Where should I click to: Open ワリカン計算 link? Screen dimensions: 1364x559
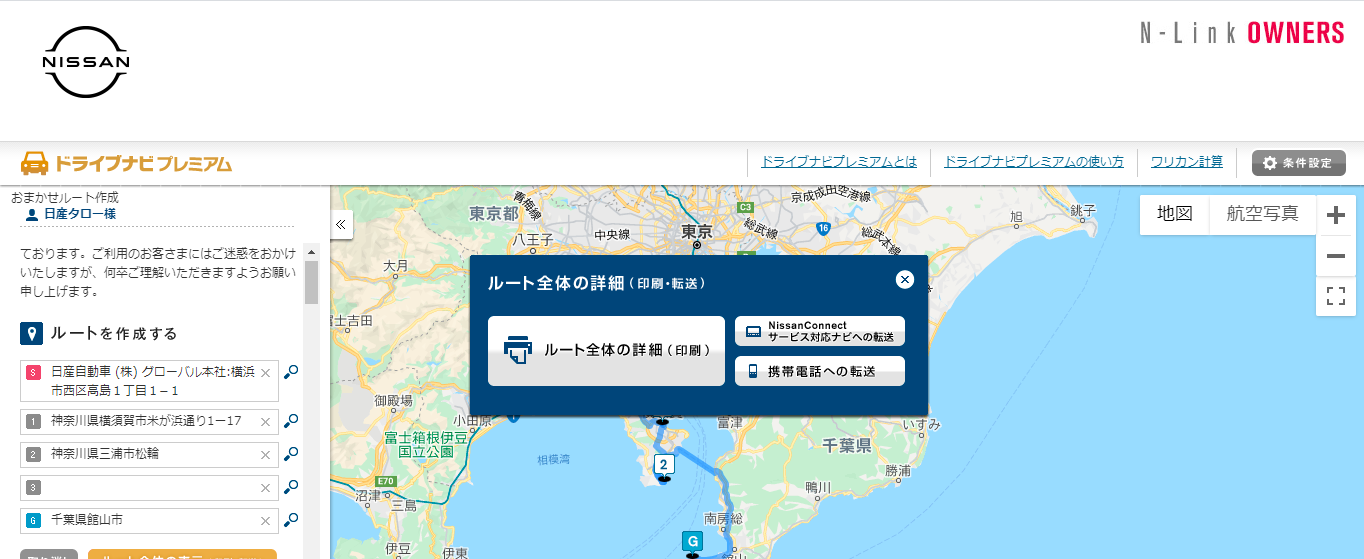tap(1186, 162)
